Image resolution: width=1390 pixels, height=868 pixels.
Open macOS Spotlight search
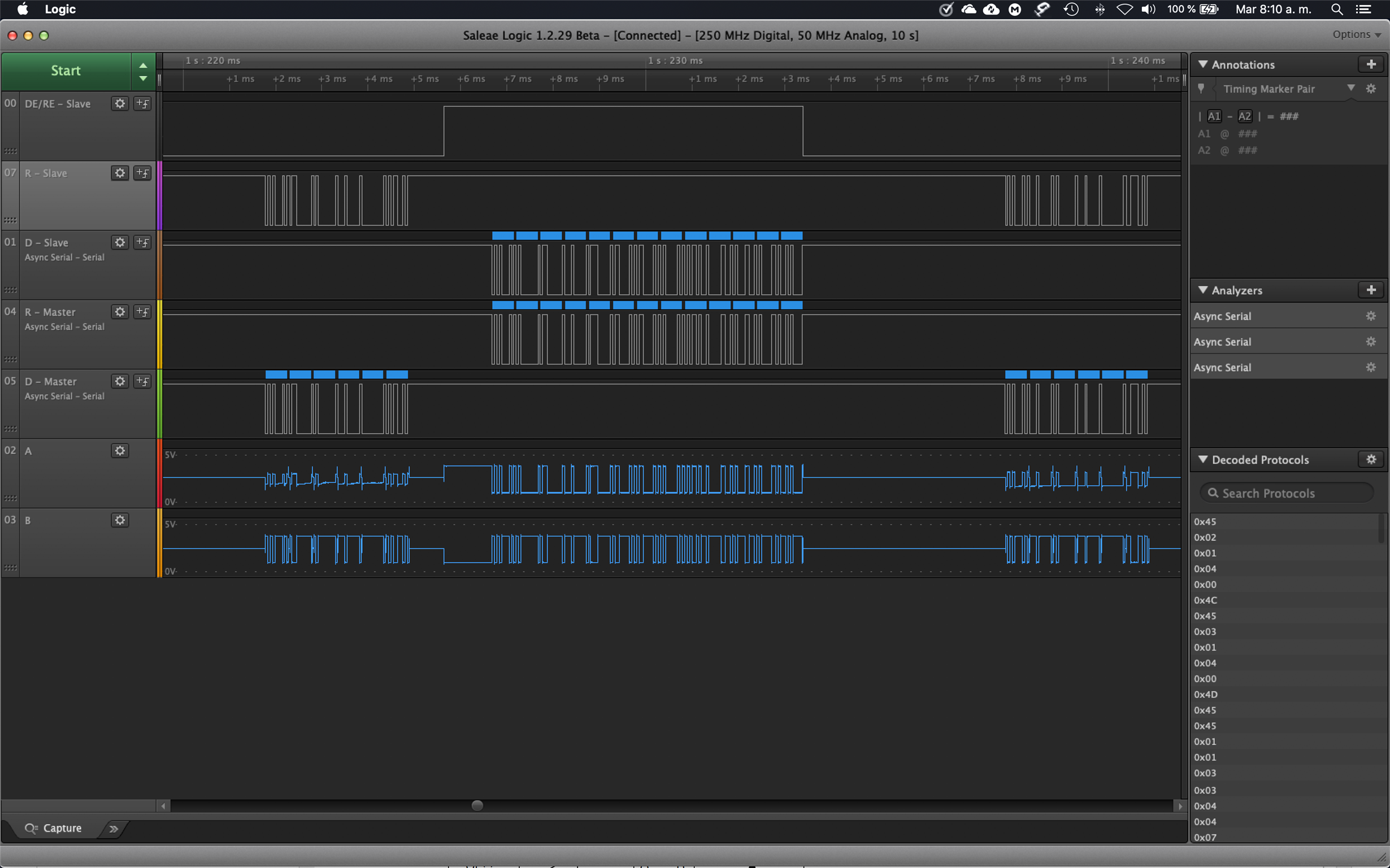pyautogui.click(x=1336, y=9)
